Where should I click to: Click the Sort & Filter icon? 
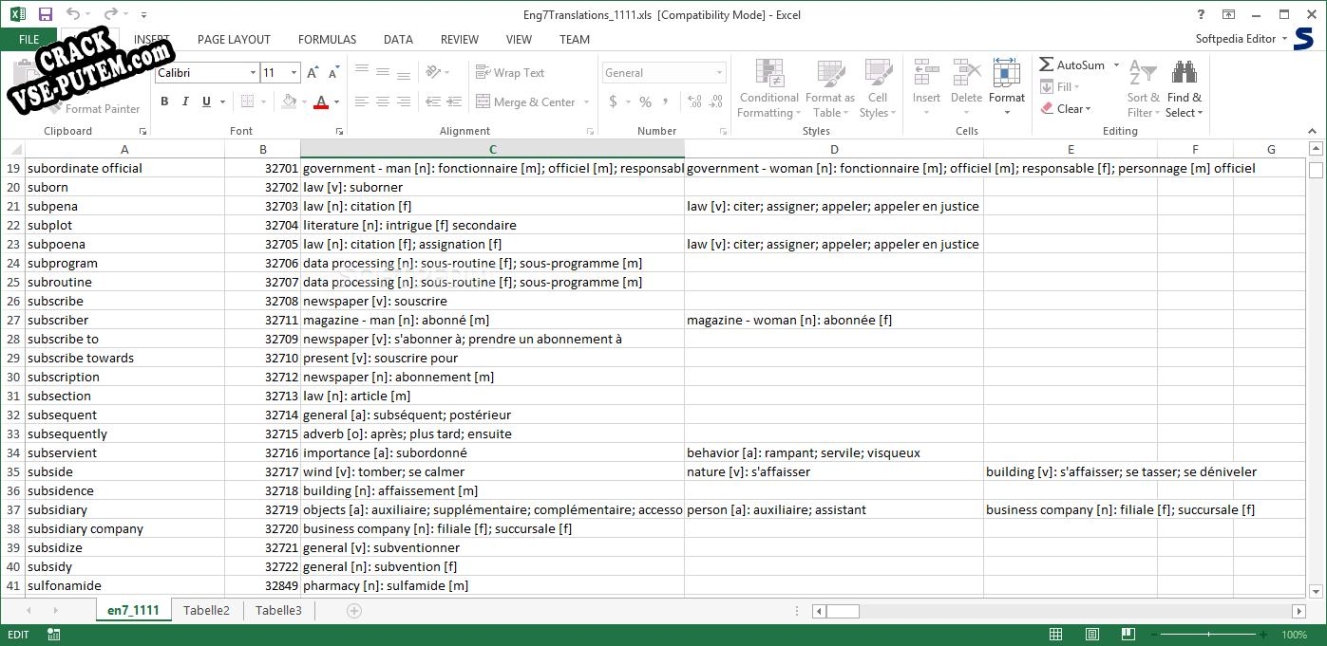pyautogui.click(x=1142, y=73)
